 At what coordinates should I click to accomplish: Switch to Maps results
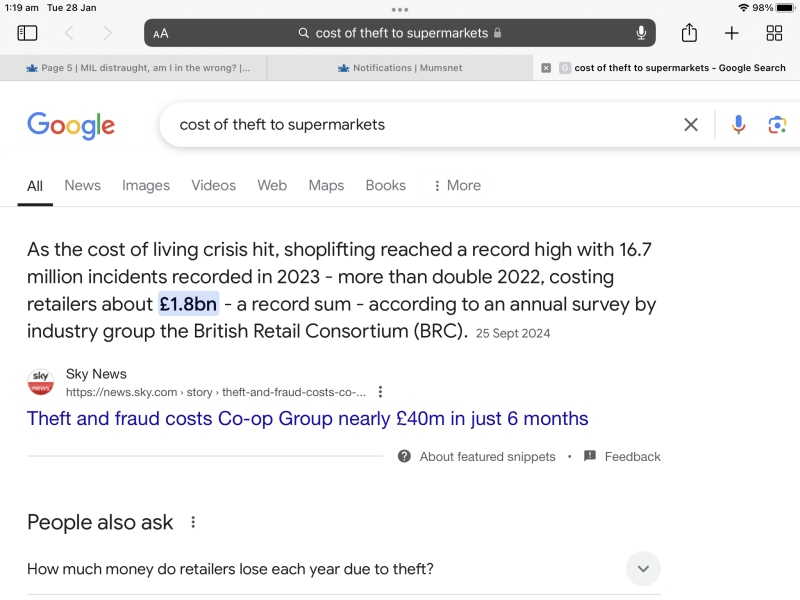(x=327, y=185)
